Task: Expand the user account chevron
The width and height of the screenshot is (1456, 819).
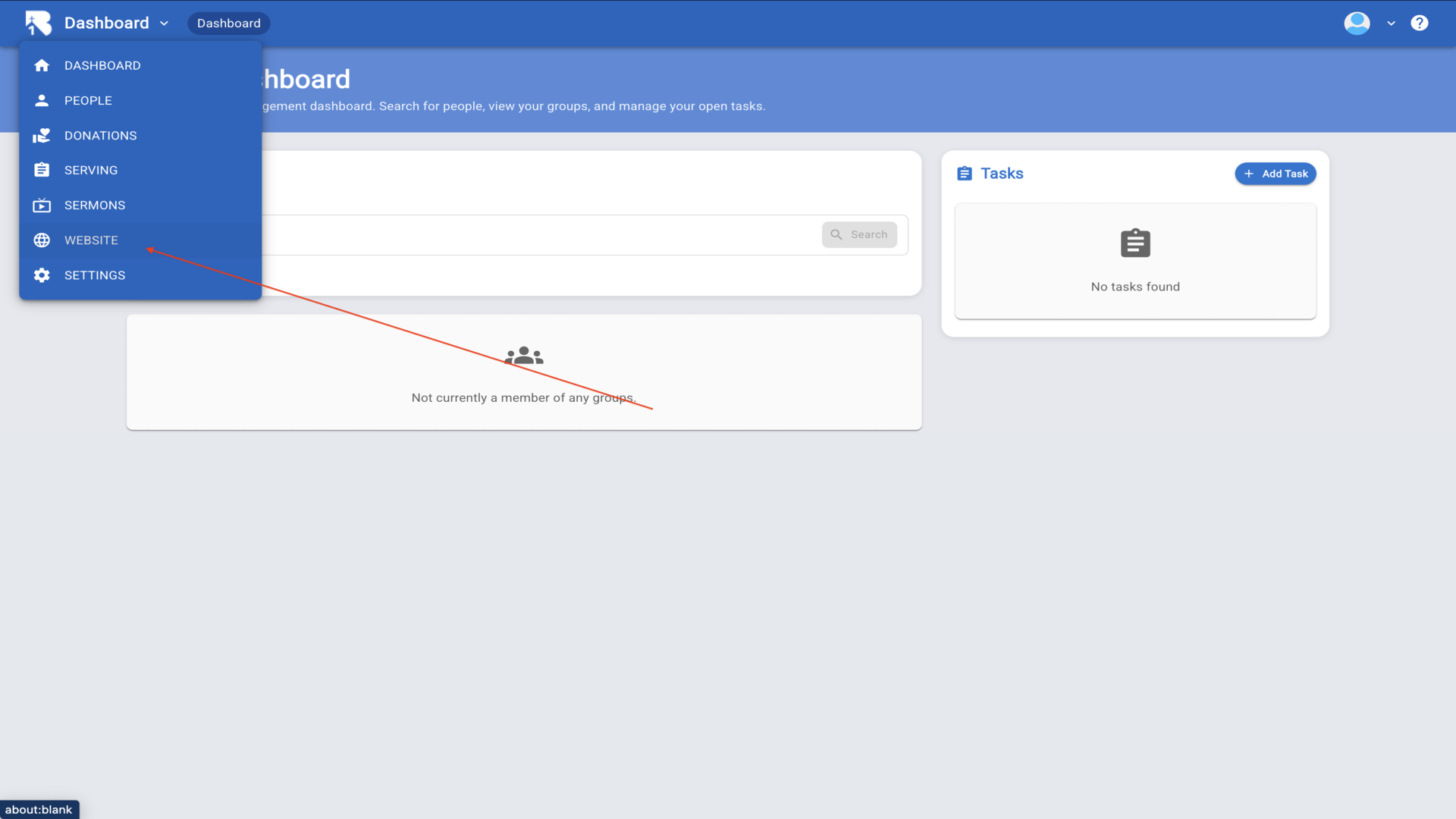Action: 1391,24
